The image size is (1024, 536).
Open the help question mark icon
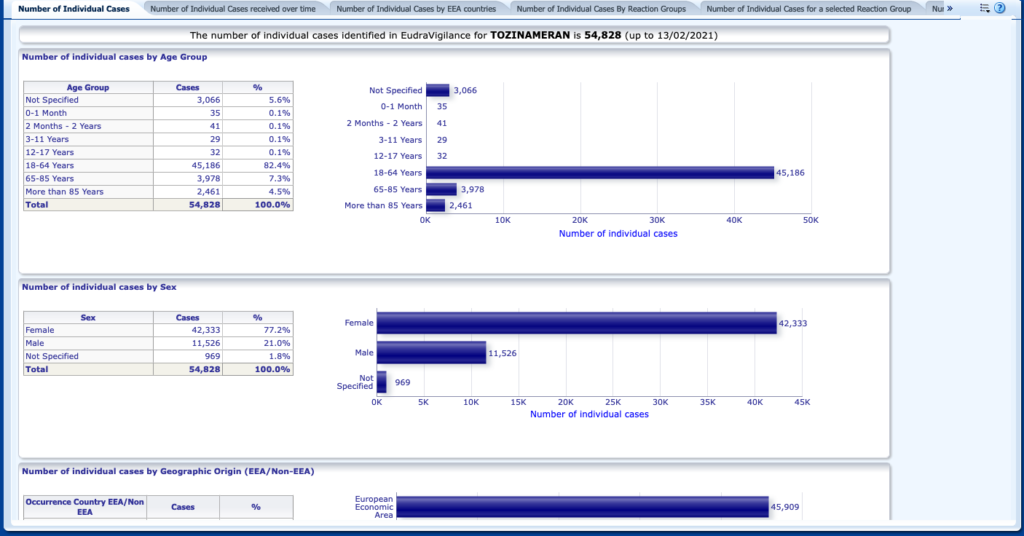pos(999,8)
